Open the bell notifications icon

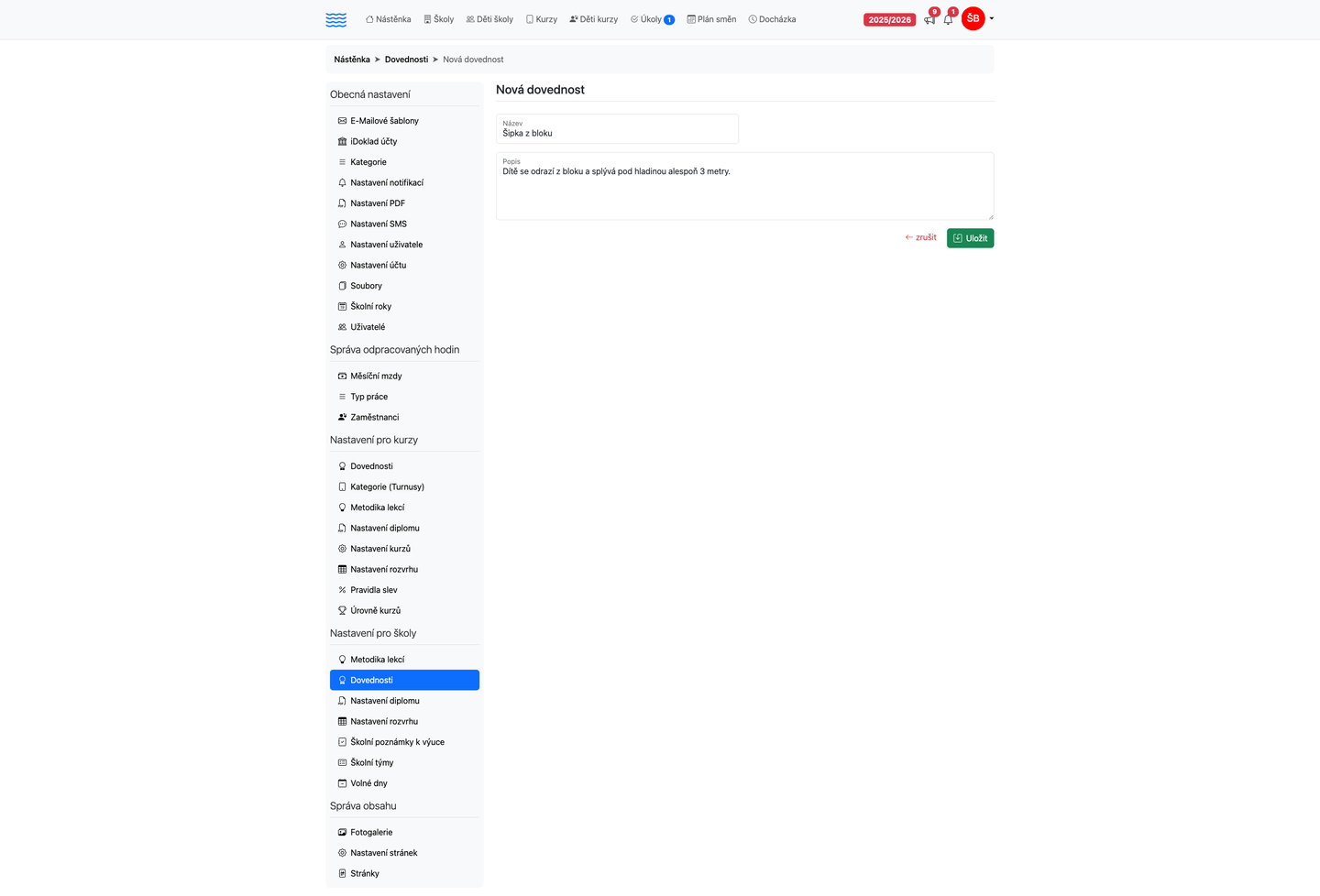948,19
